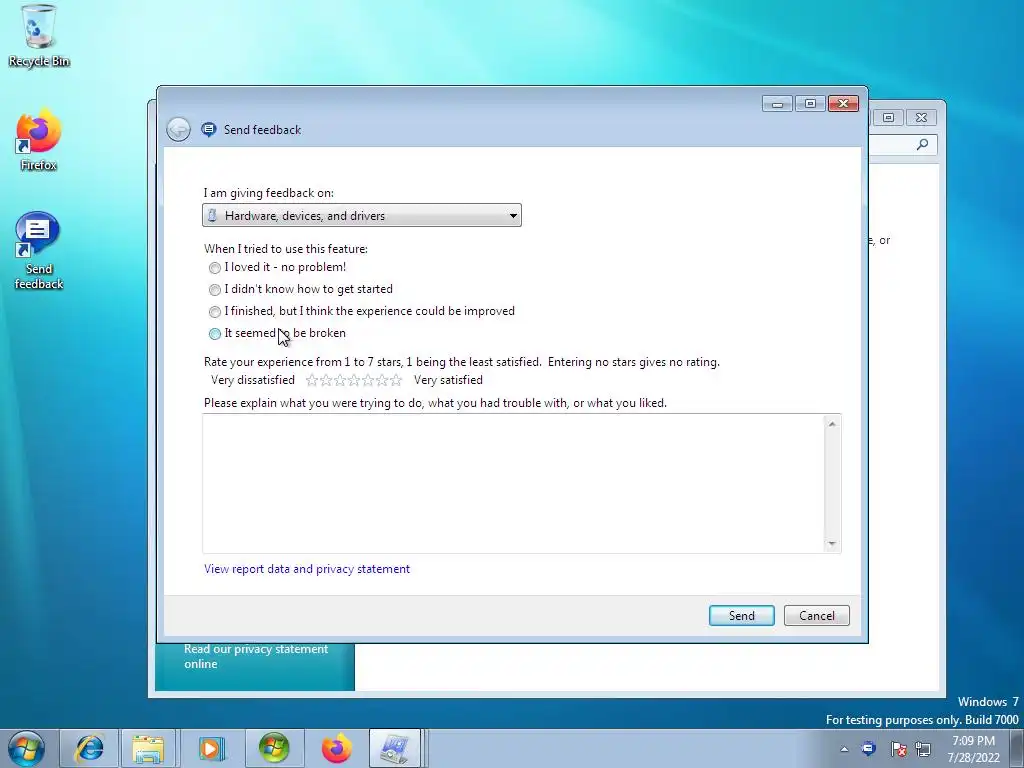Image resolution: width=1024 pixels, height=768 pixels.
Task: Click the Show desktop button on taskbar
Action: pyautogui.click(x=1017, y=748)
